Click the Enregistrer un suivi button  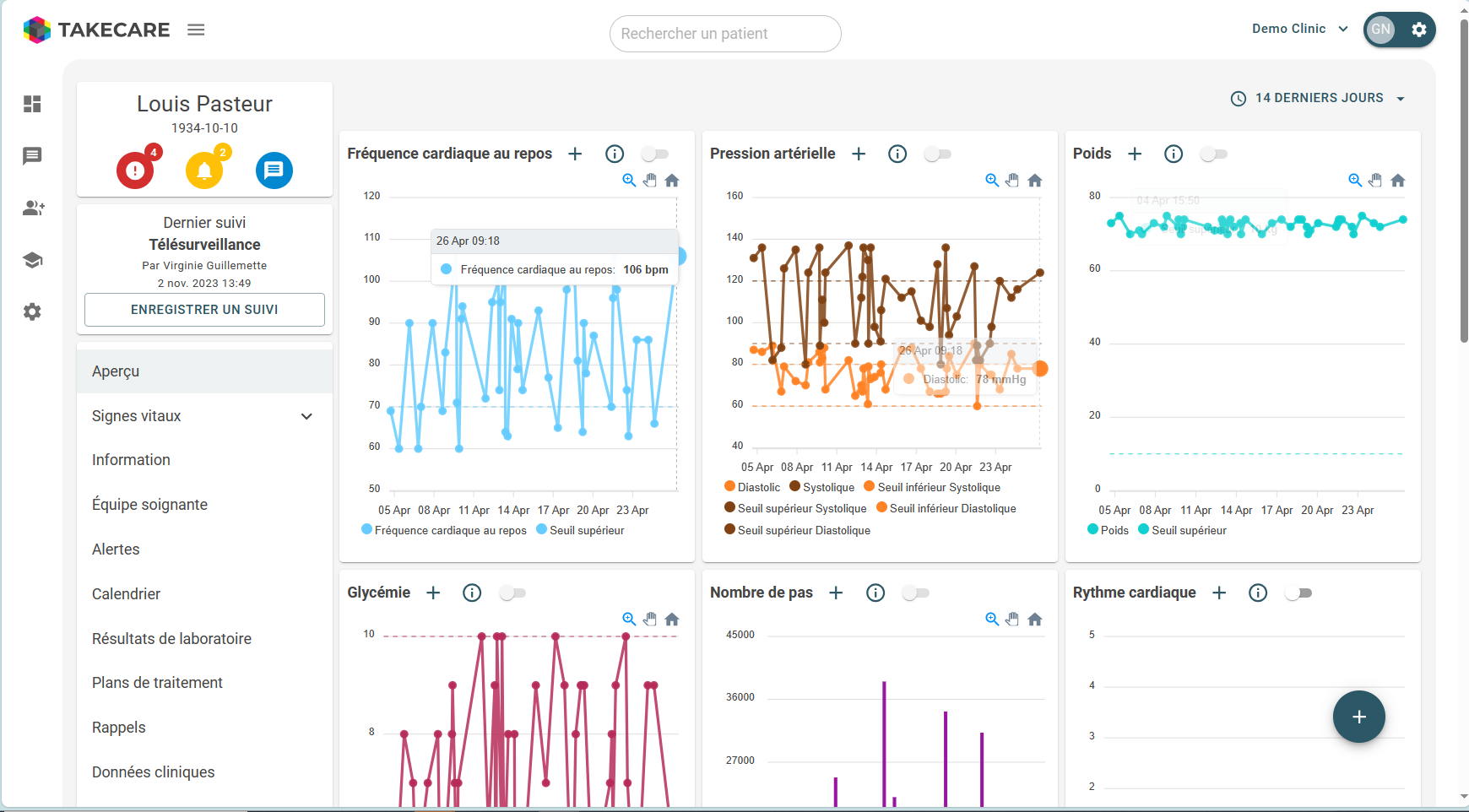pyautogui.click(x=204, y=310)
